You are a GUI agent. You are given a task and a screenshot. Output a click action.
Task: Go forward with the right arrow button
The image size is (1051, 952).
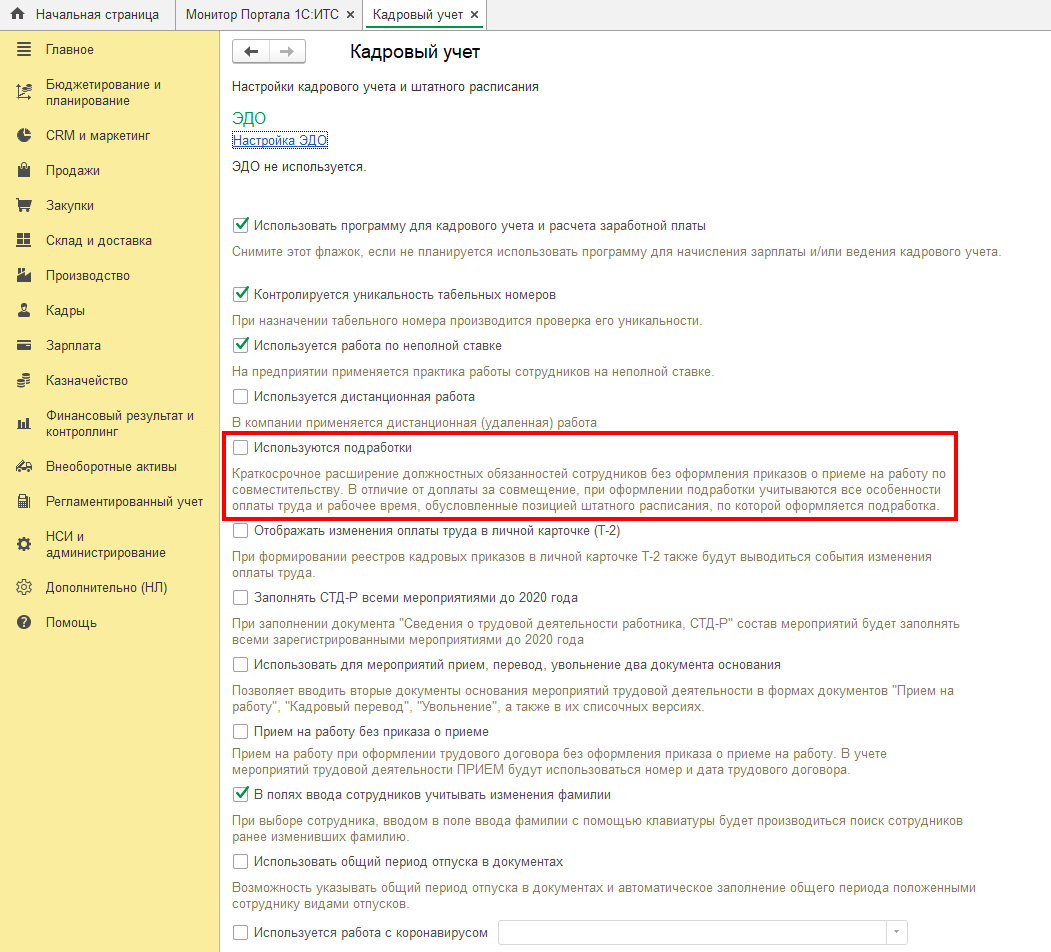pos(287,52)
